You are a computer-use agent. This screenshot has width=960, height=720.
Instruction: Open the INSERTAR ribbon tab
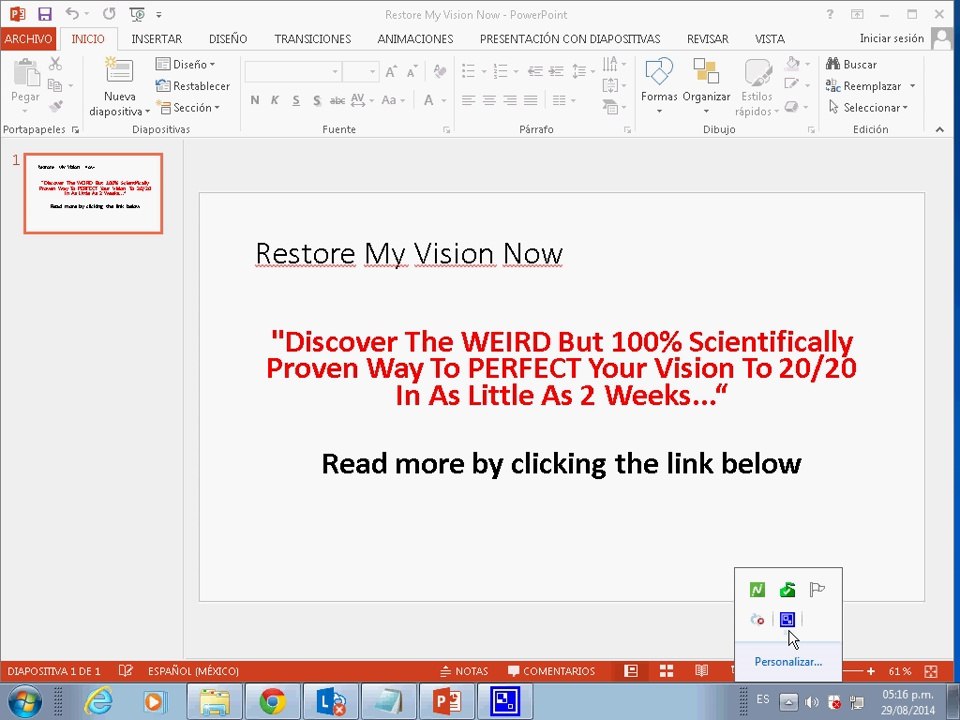point(157,39)
